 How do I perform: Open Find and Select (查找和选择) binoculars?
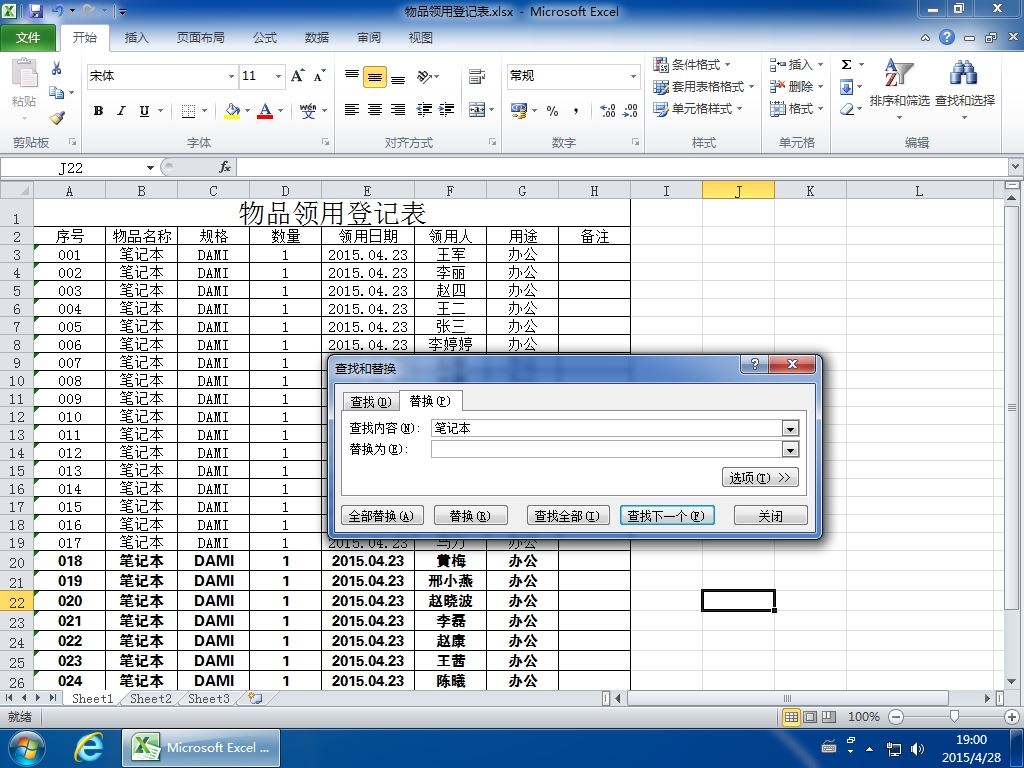click(965, 89)
